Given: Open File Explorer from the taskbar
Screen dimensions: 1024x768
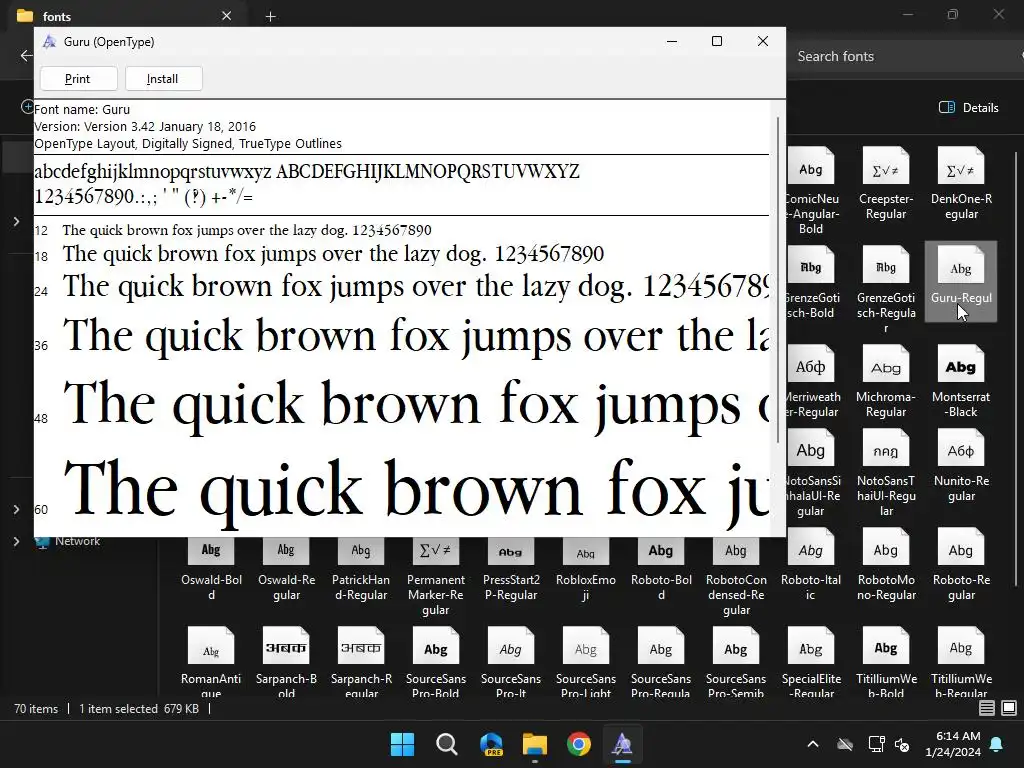Looking at the screenshot, I should click(x=535, y=744).
